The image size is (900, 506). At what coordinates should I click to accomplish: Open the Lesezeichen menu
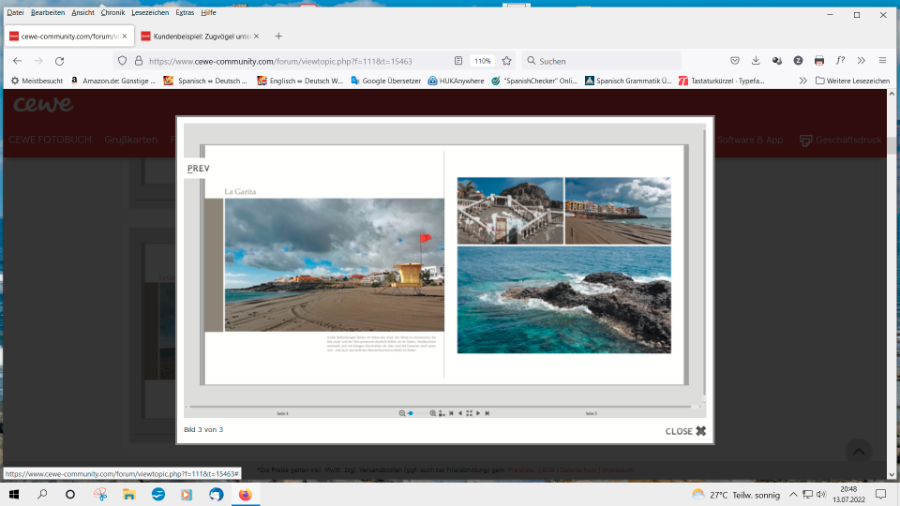point(149,13)
